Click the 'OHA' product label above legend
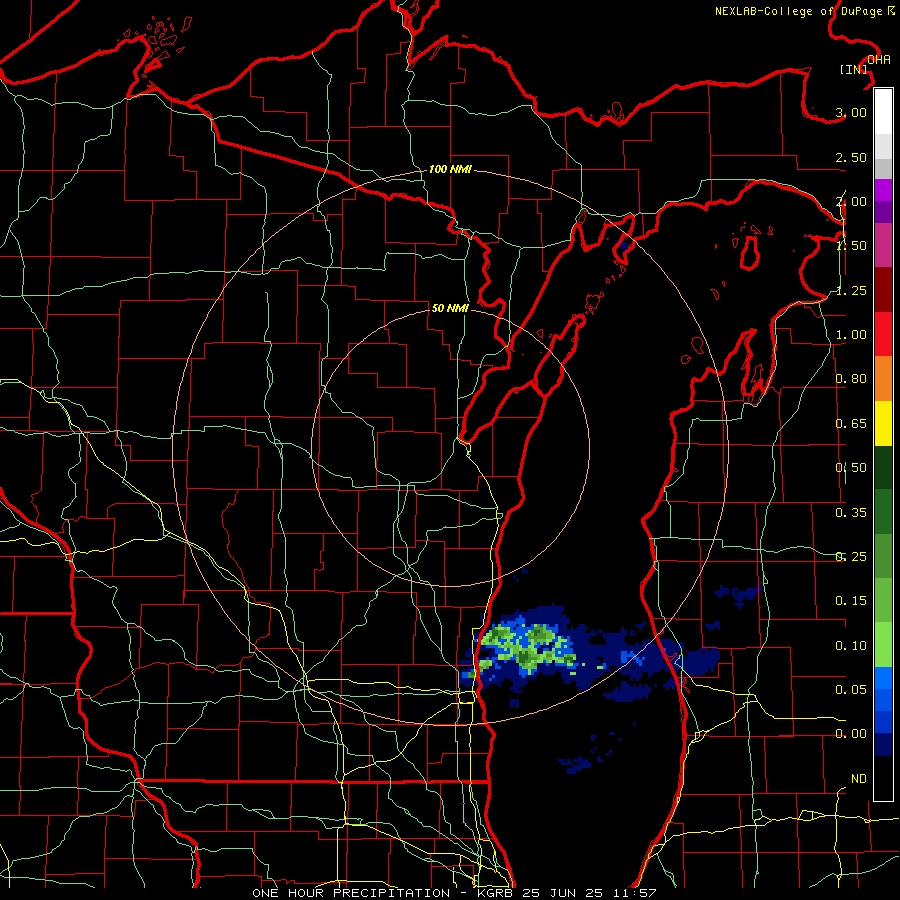 pos(879,60)
